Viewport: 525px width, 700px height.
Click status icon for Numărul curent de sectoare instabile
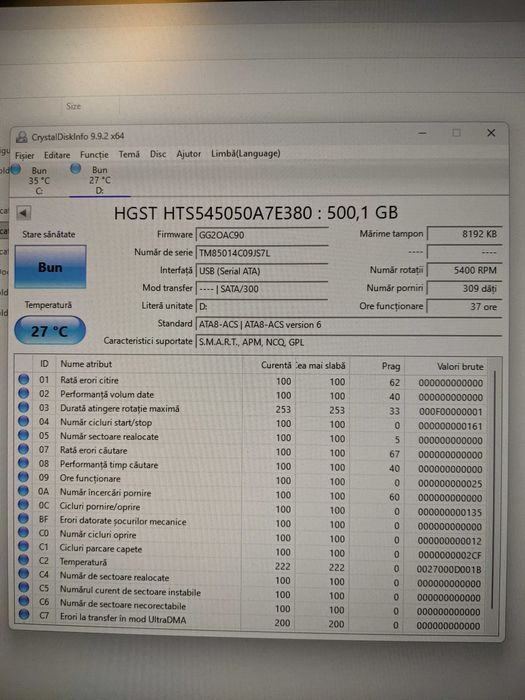pos(24,588)
